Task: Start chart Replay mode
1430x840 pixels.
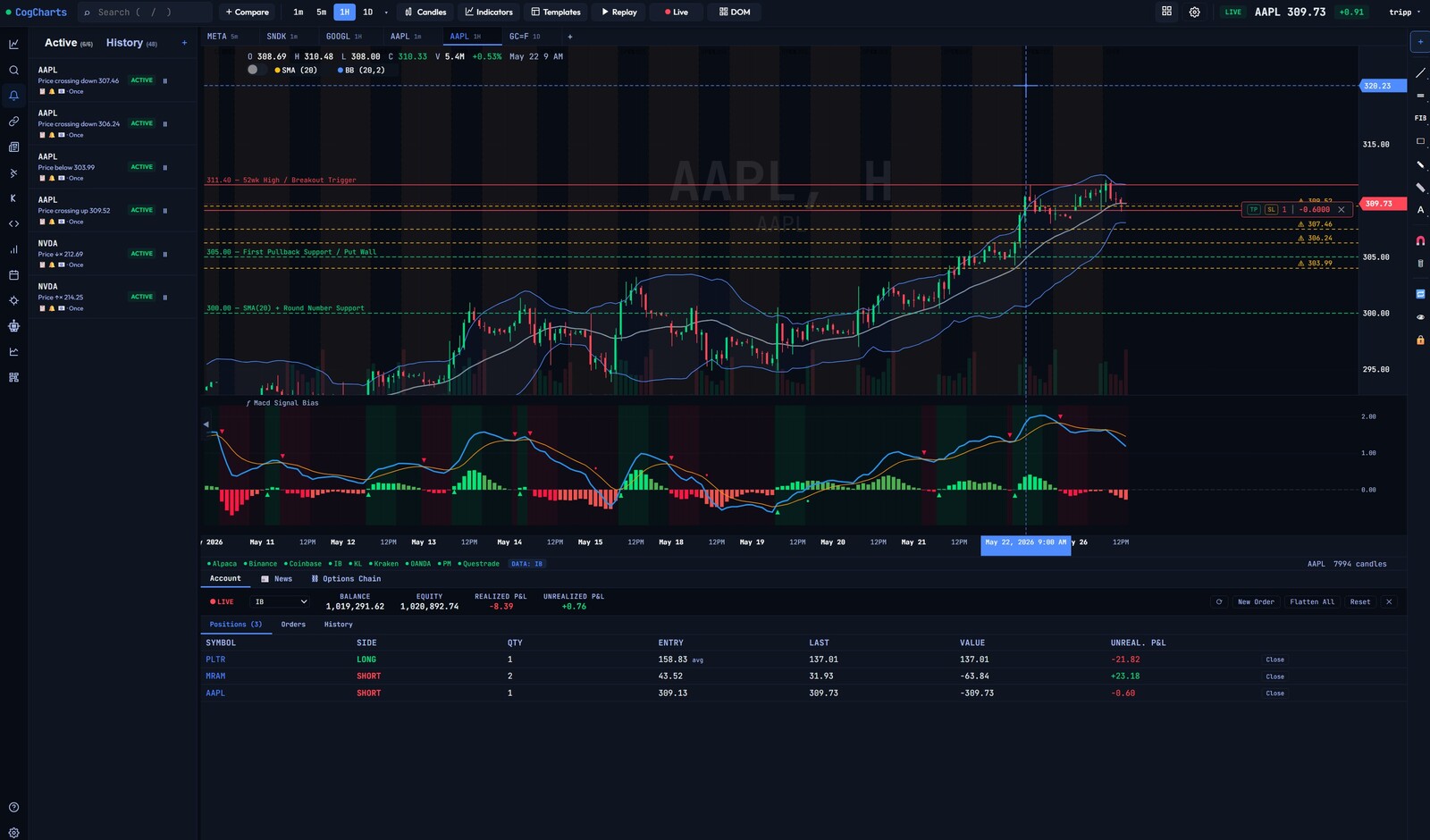Action: point(618,12)
